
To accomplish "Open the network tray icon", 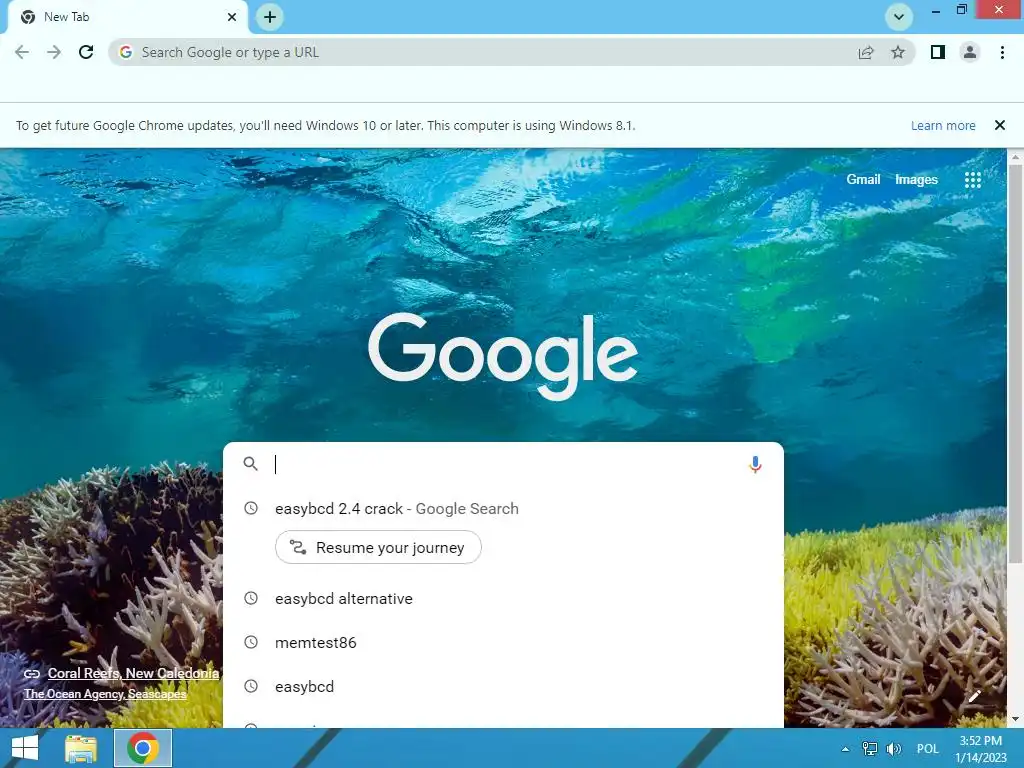I will [870, 749].
